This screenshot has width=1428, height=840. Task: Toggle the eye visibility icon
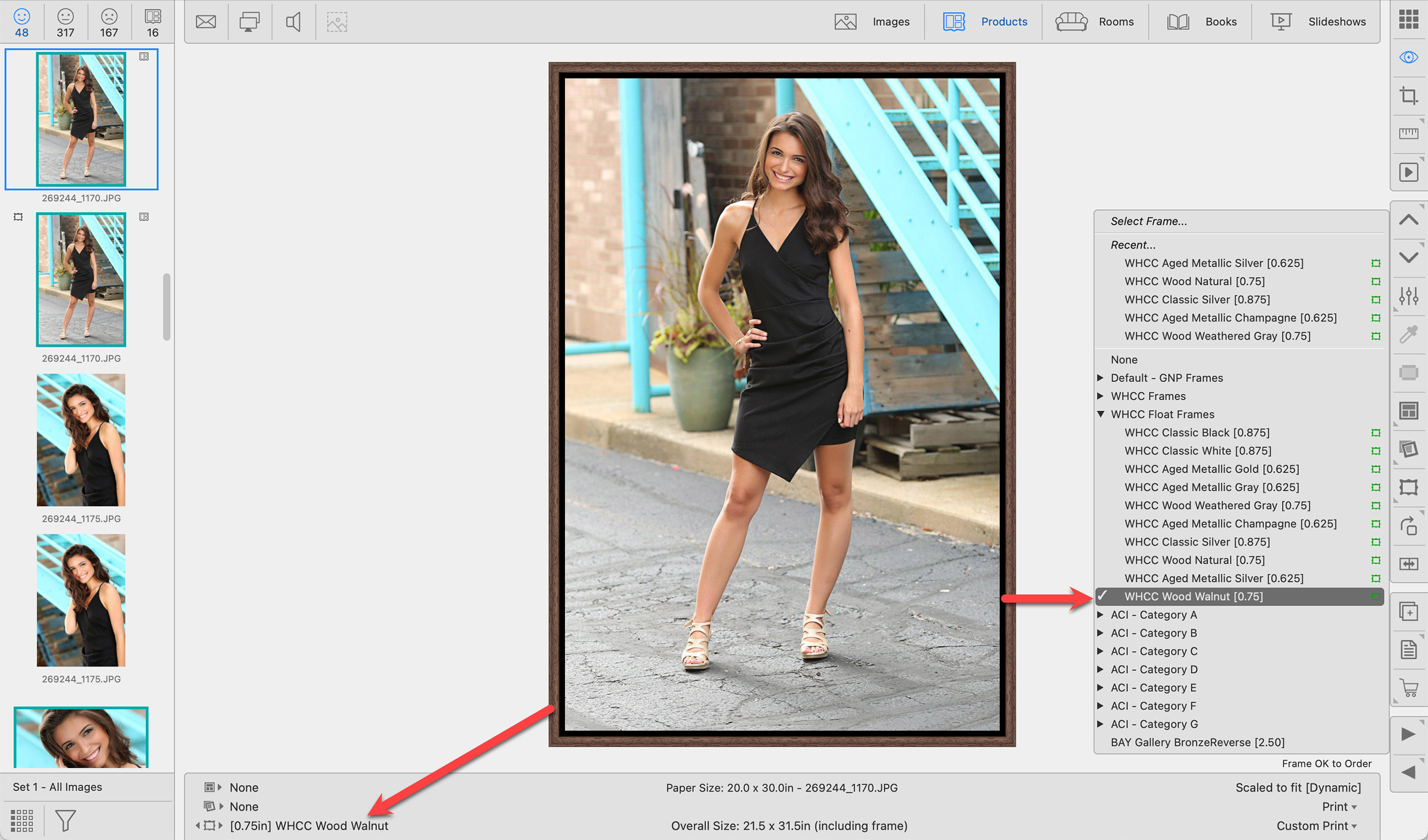1408,57
